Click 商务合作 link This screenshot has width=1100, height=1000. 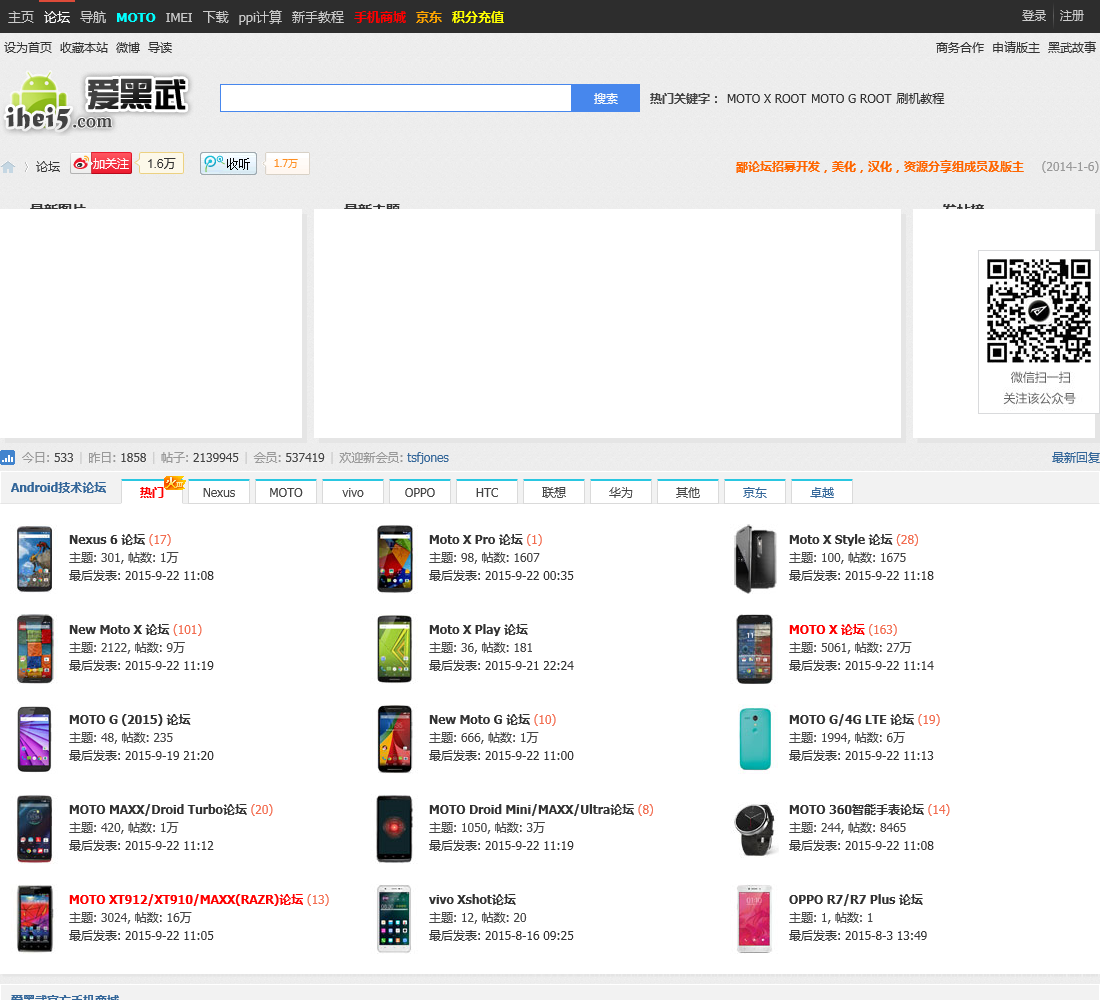coord(960,48)
